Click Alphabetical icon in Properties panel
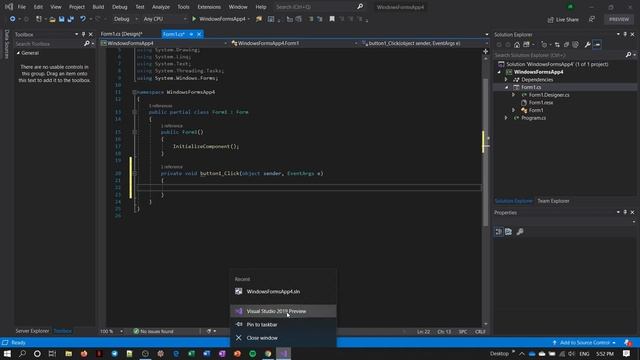 (508, 232)
